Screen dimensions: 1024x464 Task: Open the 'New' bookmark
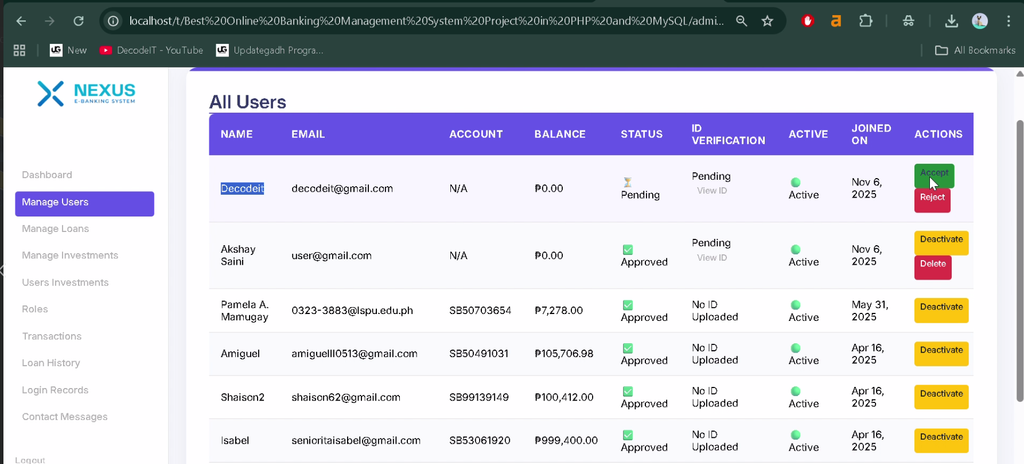(x=69, y=50)
